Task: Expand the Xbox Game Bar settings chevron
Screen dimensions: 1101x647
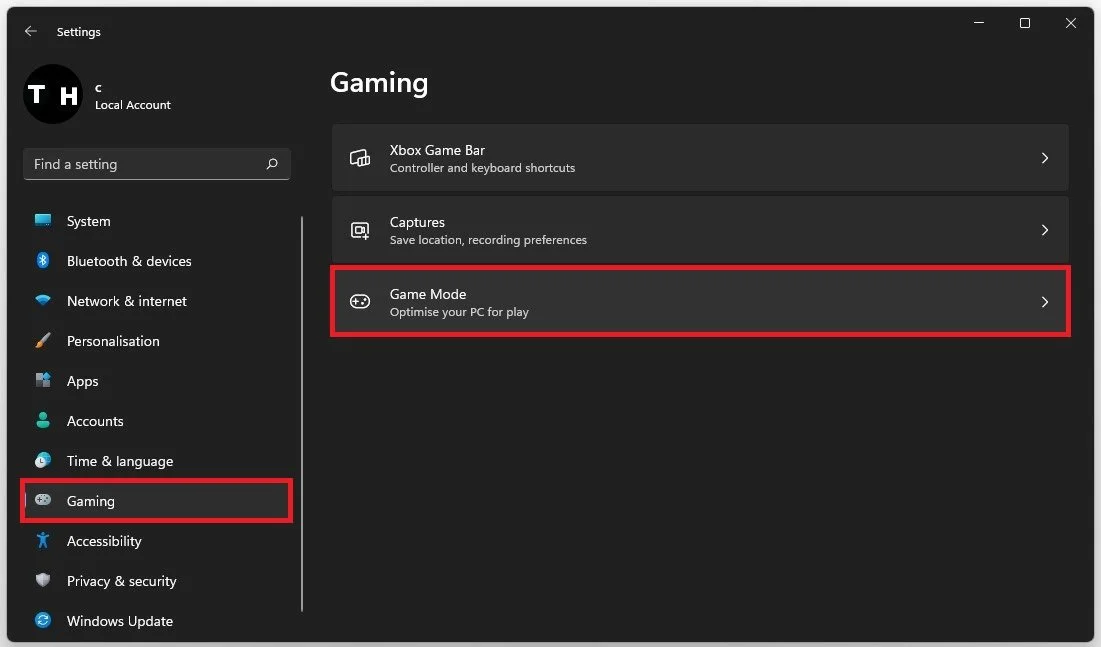Action: (1045, 157)
